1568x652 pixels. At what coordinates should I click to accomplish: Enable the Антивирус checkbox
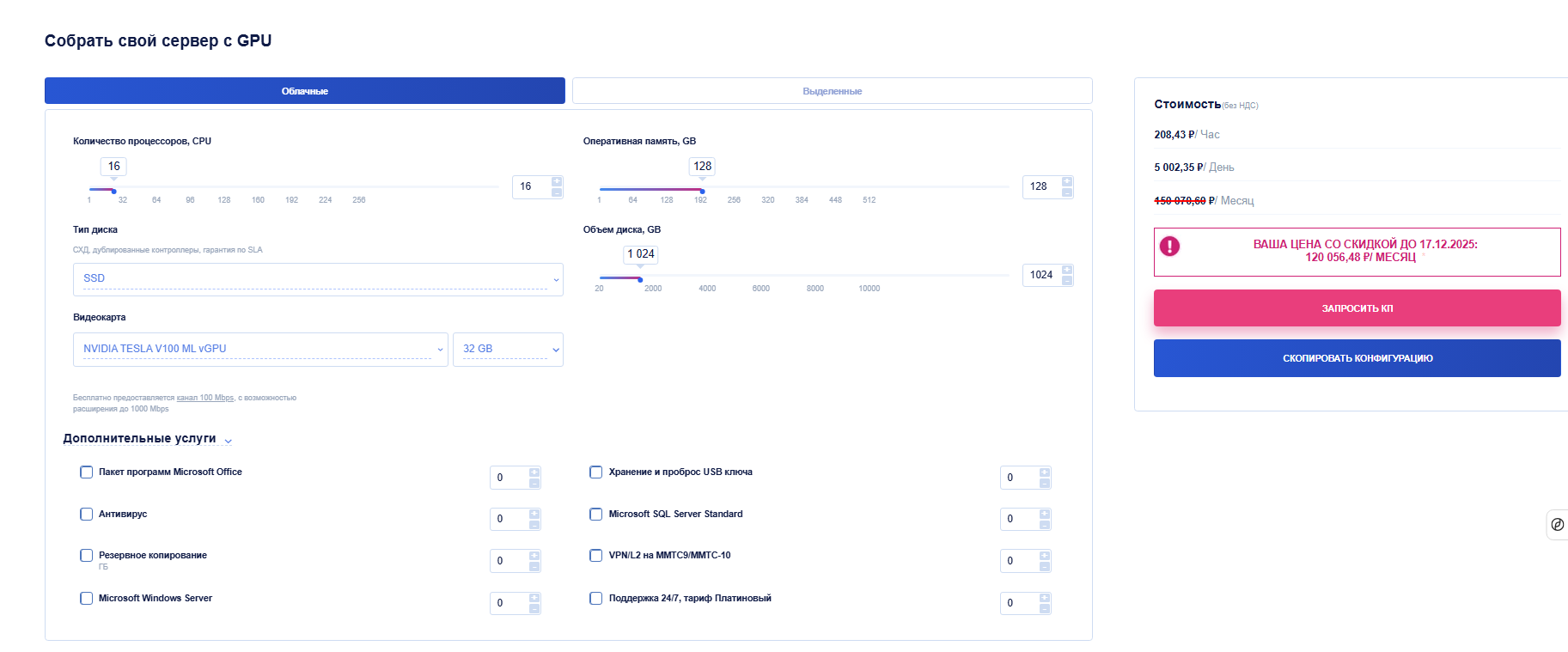[x=87, y=514]
